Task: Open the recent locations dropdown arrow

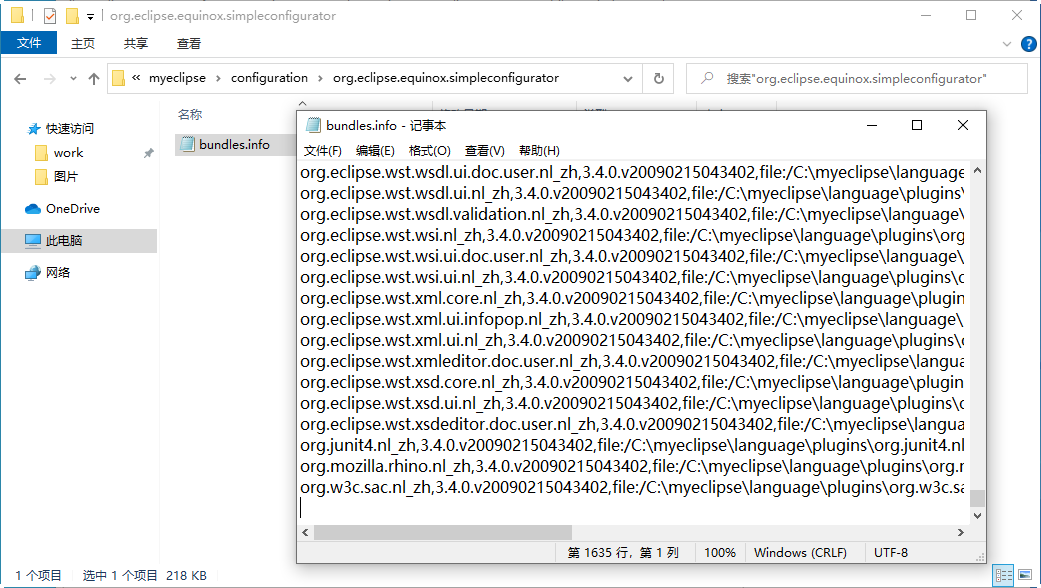Action: click(71, 78)
